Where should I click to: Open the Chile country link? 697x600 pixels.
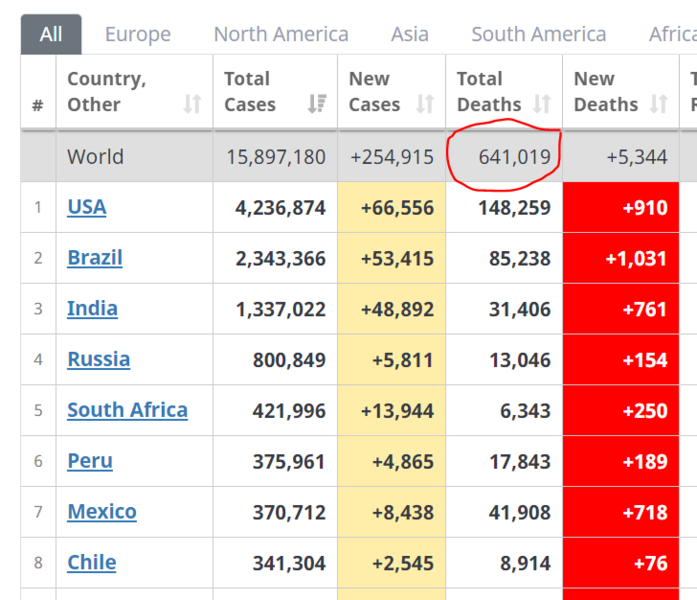click(x=92, y=562)
